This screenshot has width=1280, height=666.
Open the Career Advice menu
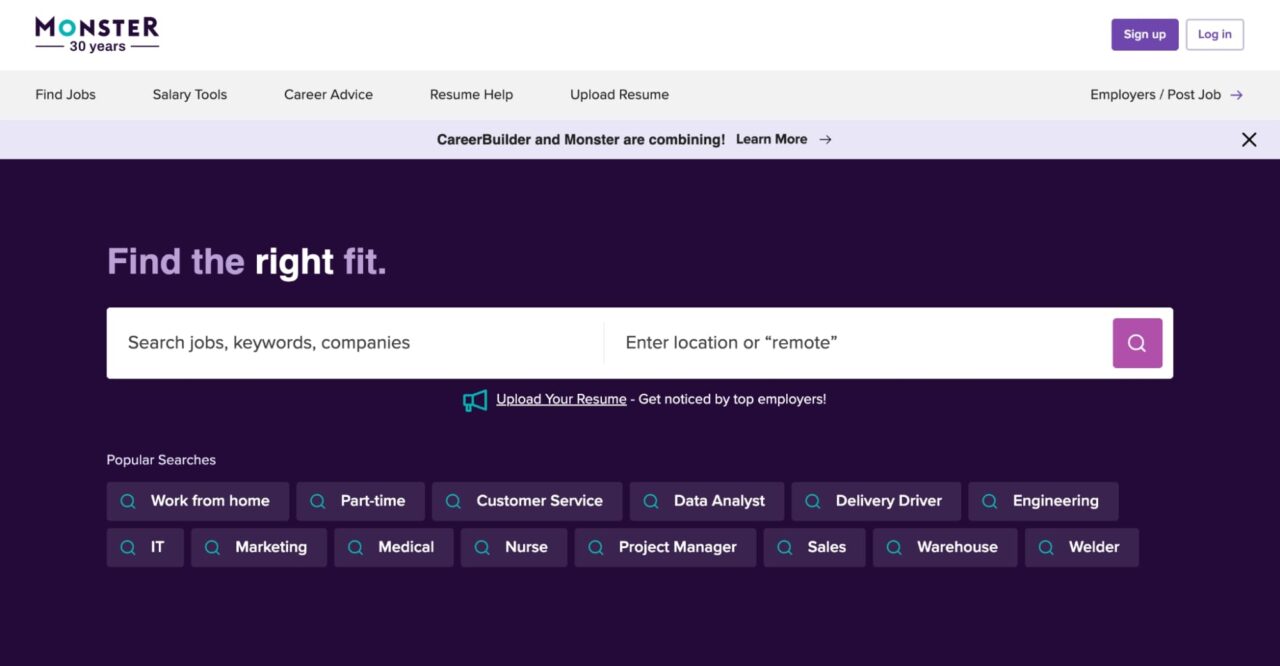pos(328,94)
